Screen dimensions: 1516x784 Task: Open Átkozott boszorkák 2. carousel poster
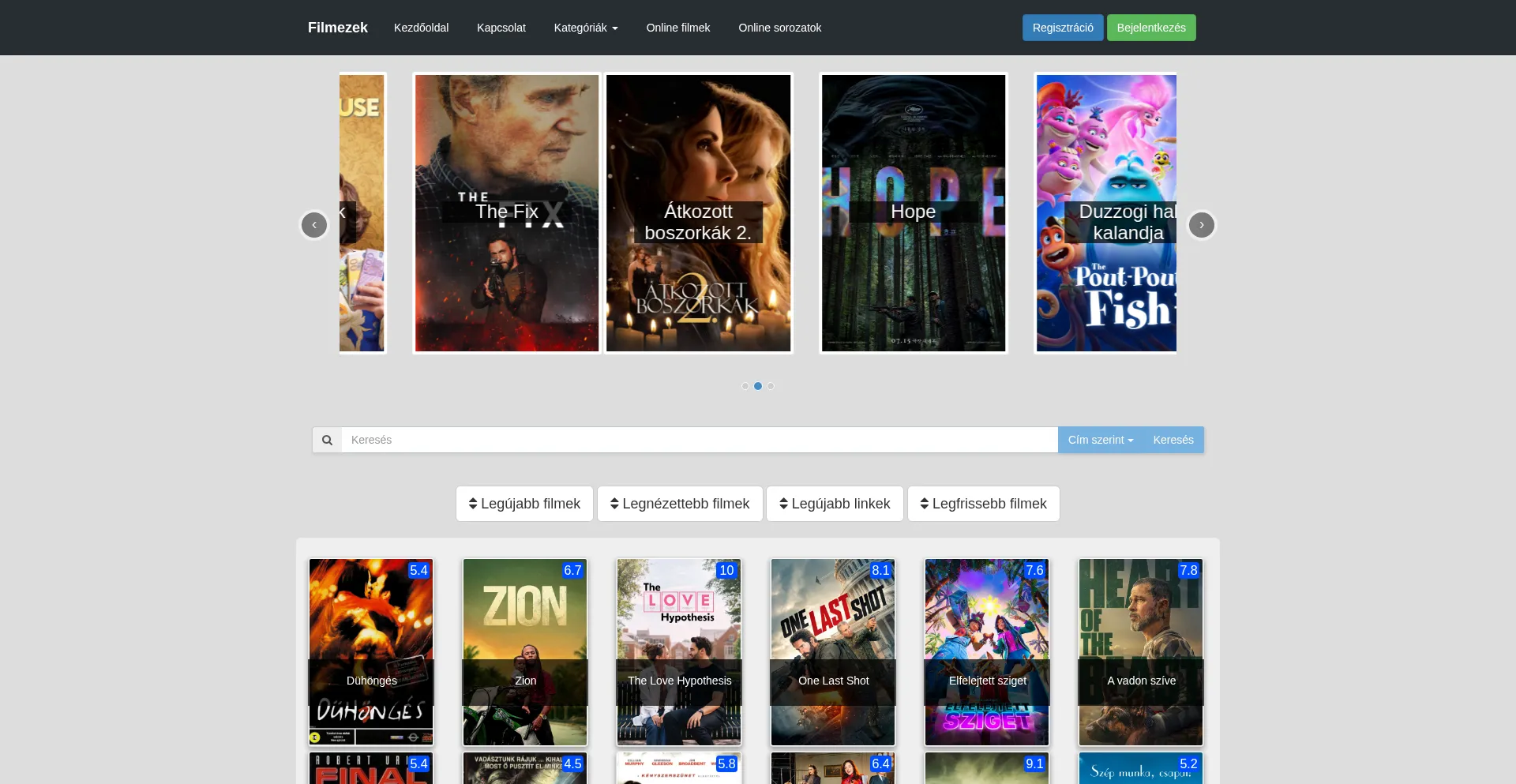click(698, 213)
